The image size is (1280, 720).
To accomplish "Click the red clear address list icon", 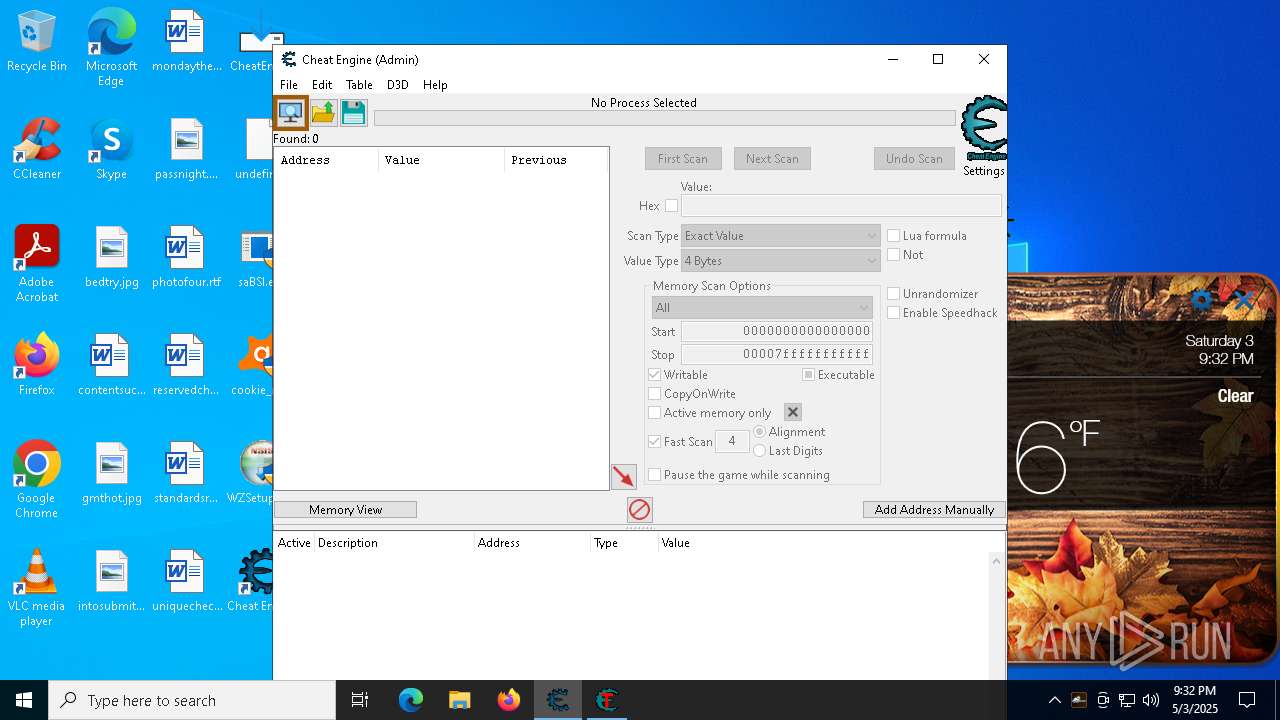I will pyautogui.click(x=640, y=510).
